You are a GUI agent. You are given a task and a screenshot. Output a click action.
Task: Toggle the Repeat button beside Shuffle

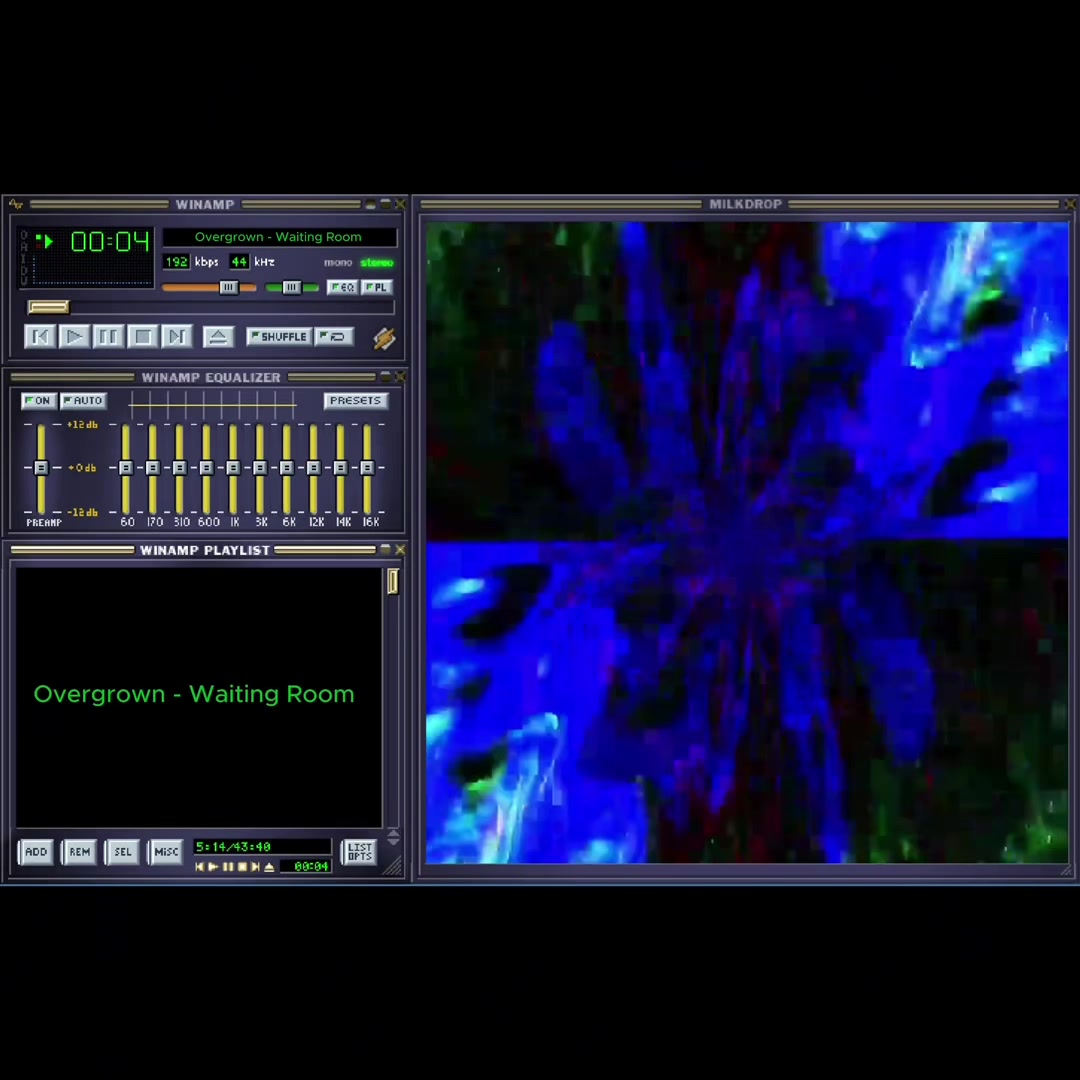[x=334, y=337]
